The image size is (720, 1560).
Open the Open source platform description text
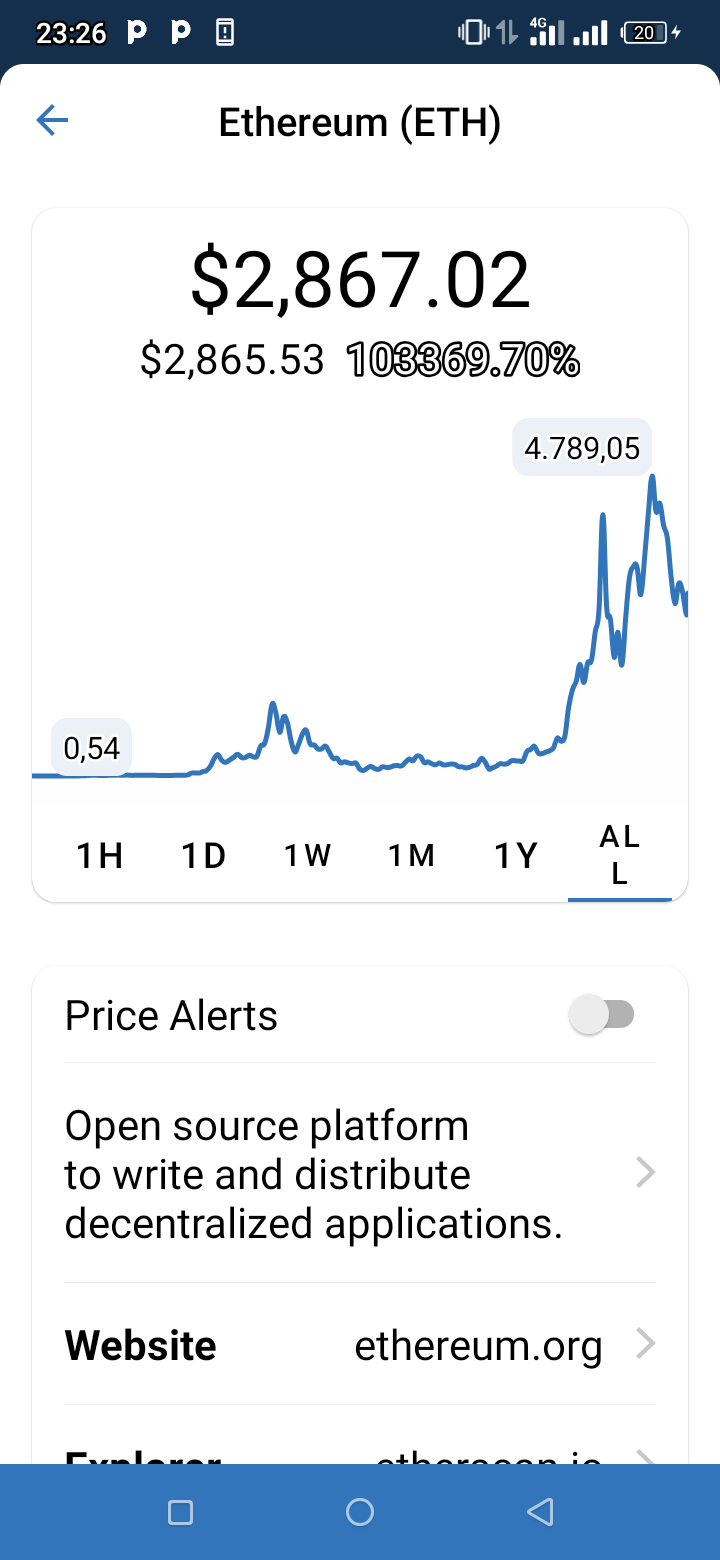[314, 1174]
